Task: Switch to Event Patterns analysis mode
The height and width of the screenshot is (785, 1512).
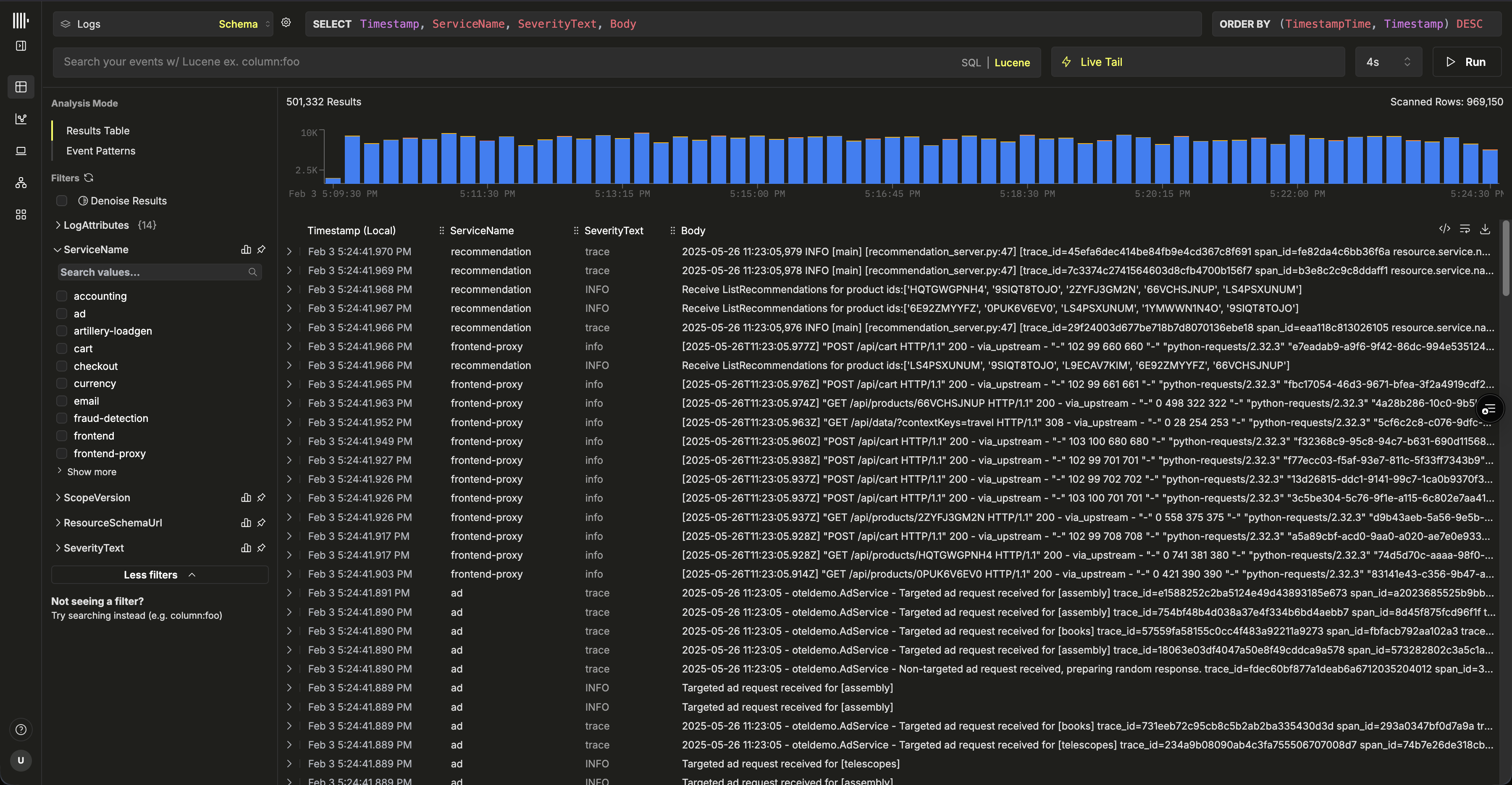Action: pos(100,151)
